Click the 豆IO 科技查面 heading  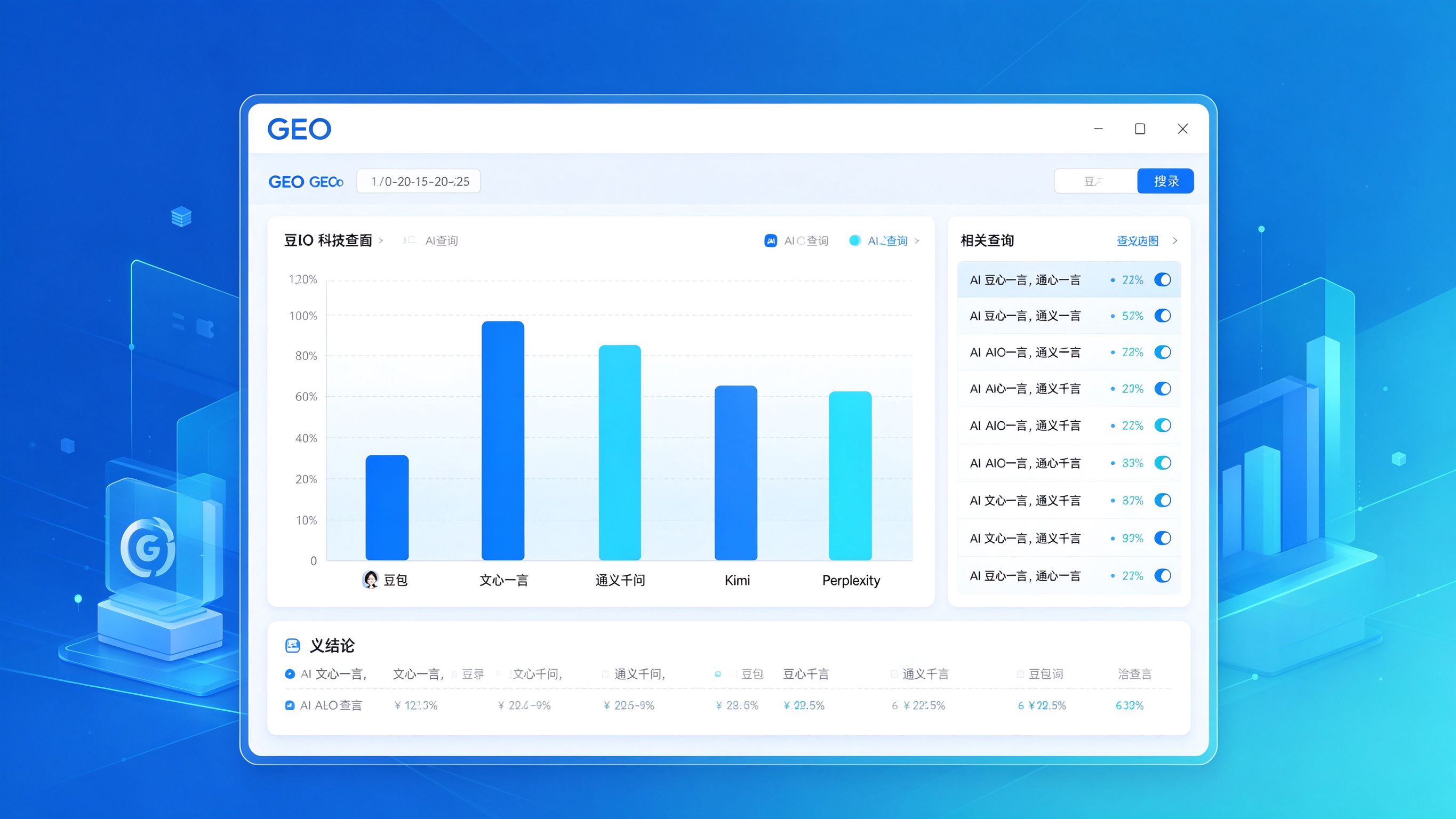click(x=328, y=241)
